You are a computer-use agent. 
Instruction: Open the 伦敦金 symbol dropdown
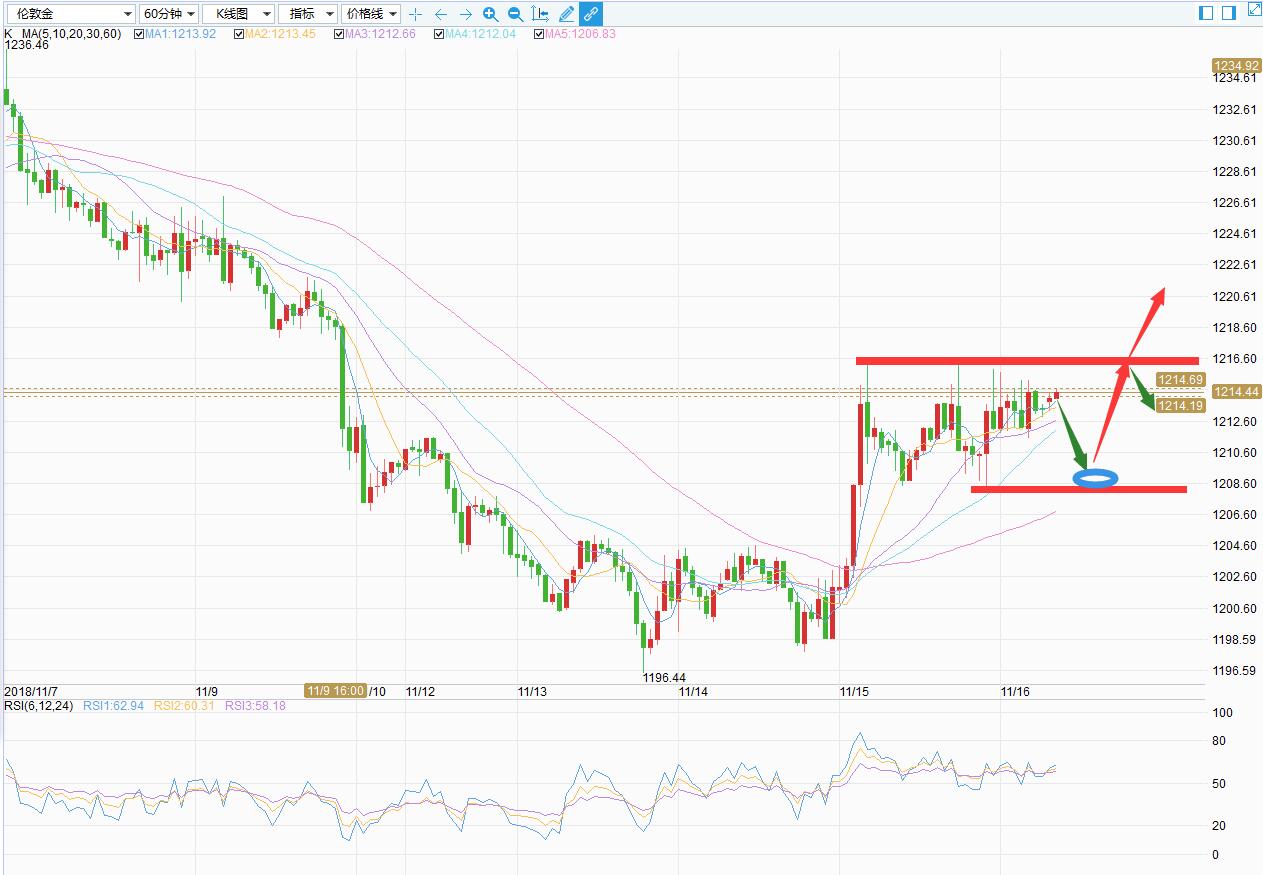tap(68, 14)
